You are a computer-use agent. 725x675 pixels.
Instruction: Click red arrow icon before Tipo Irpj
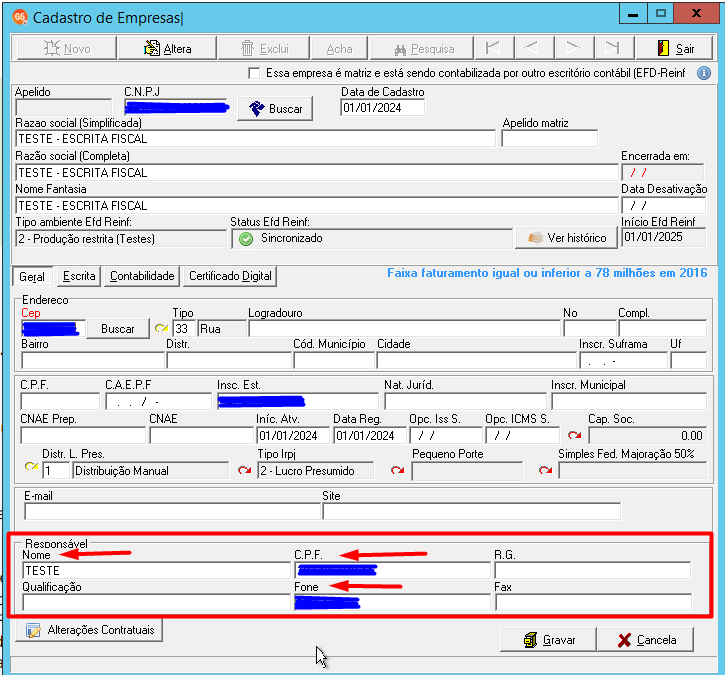244,471
